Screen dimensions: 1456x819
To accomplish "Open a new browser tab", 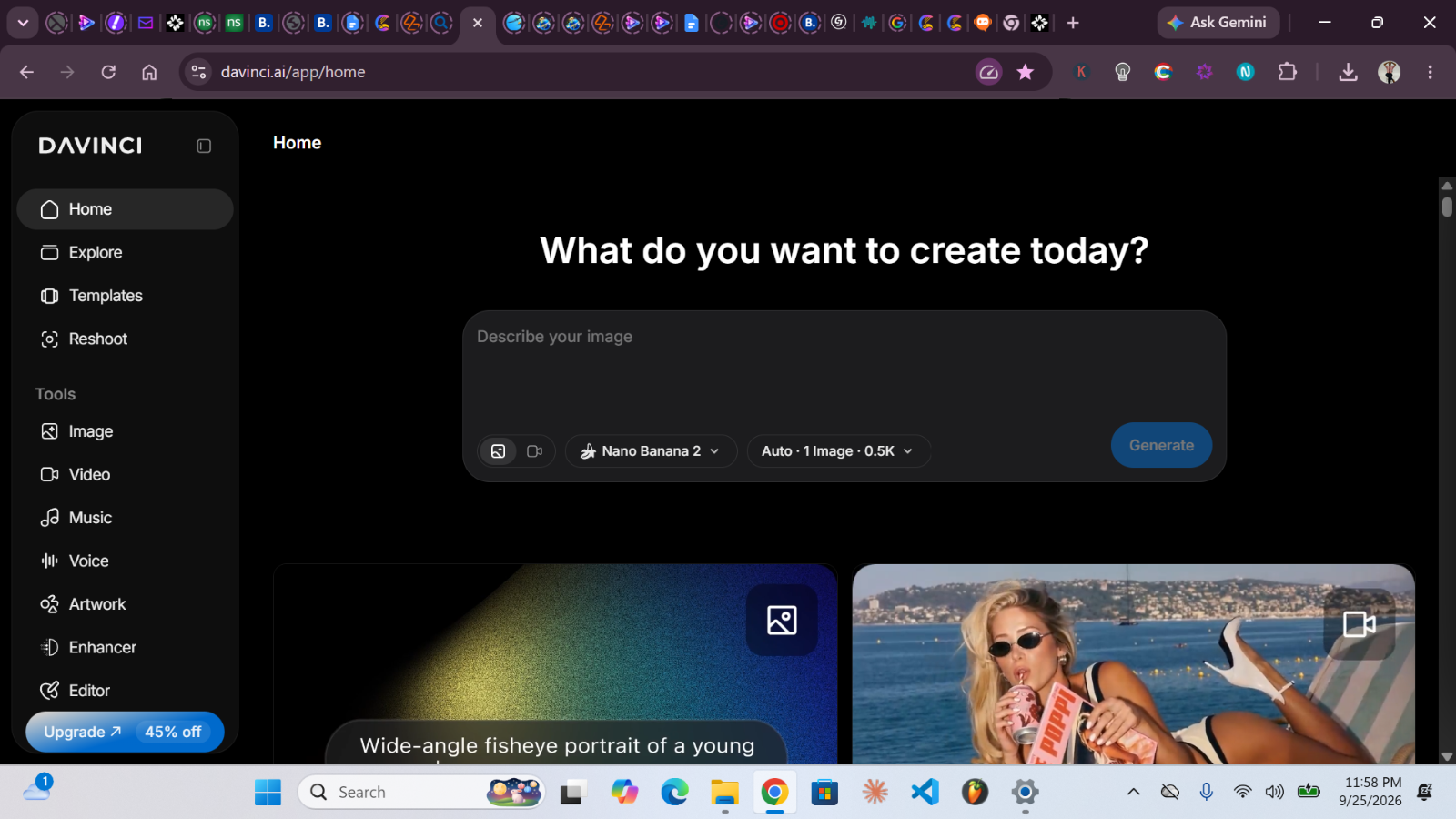I will click(1073, 23).
